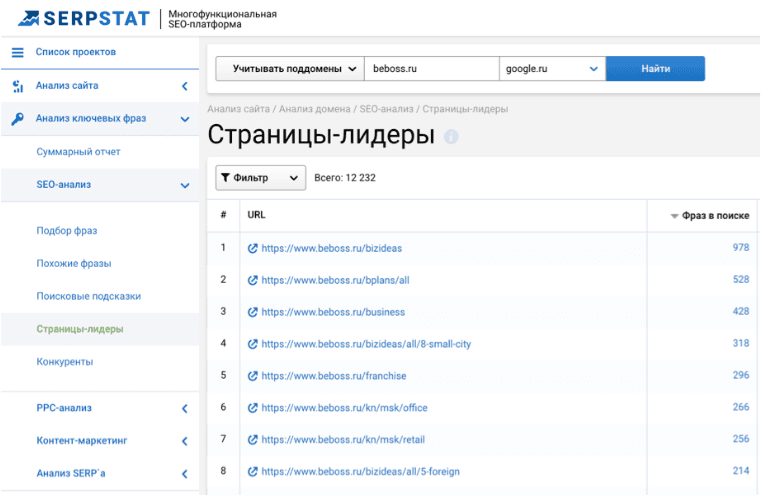766x502 pixels.
Task: Click the info icon beside Страницы-лидеры heading
Action: coord(451,137)
